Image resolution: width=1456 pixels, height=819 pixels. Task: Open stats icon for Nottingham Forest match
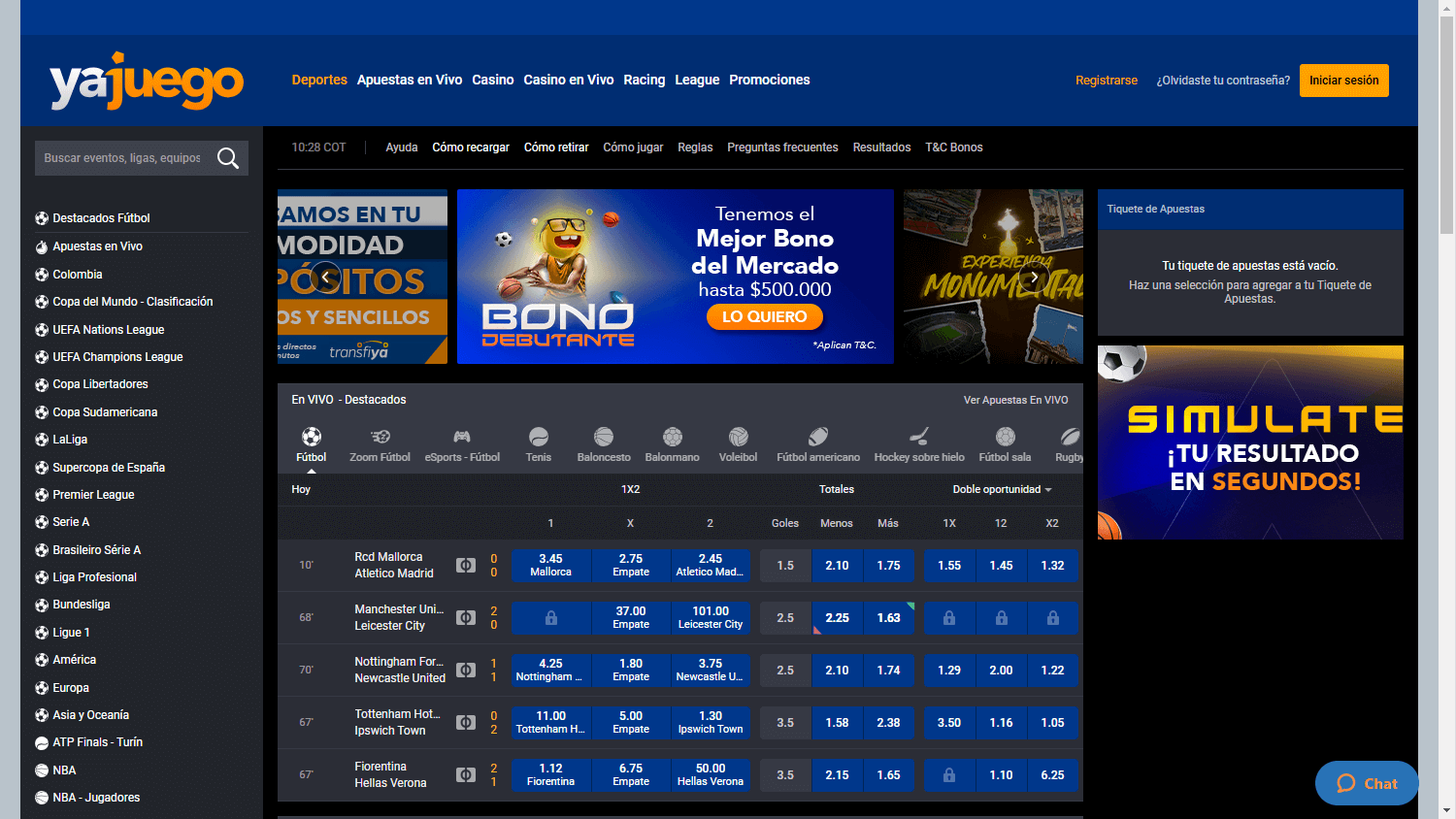pyautogui.click(x=466, y=670)
